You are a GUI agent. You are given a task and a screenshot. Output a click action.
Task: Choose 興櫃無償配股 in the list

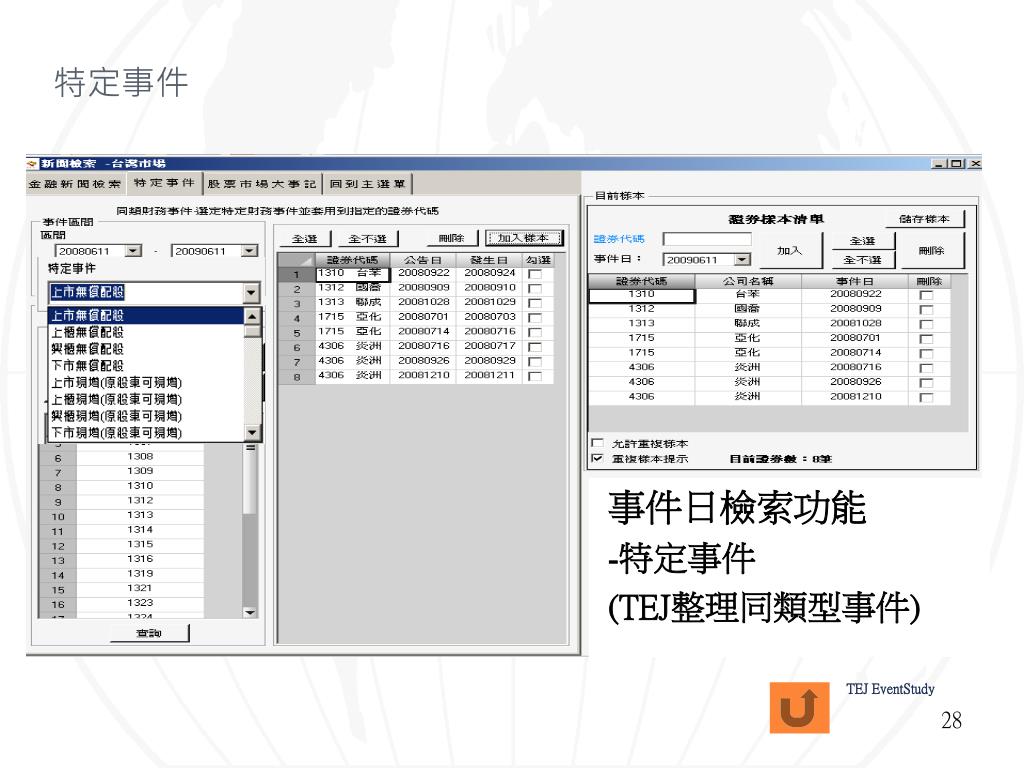tap(146, 349)
